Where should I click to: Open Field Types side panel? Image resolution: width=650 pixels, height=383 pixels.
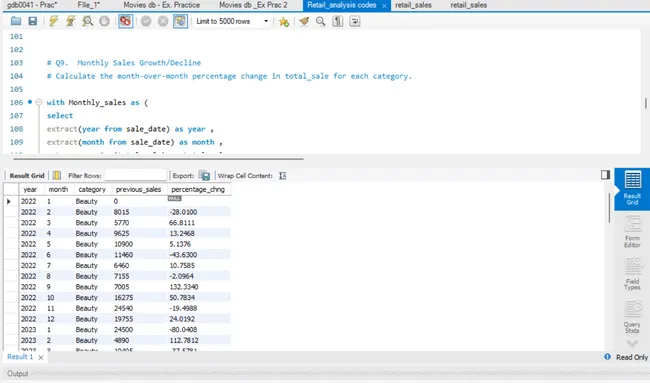coord(632,274)
